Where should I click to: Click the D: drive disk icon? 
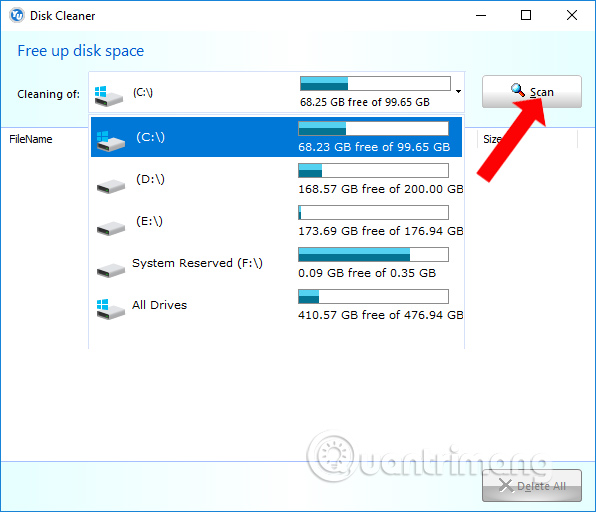[x=111, y=186]
